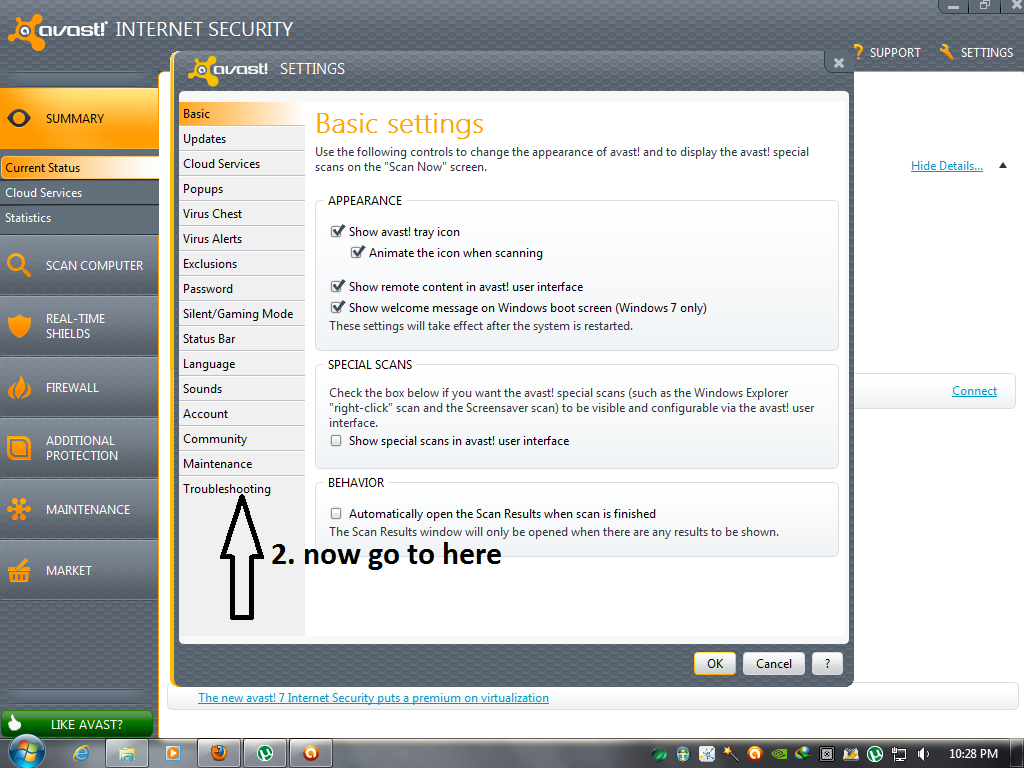This screenshot has width=1024, height=768.
Task: Click the avast orange tray icon
Action: [x=754, y=754]
